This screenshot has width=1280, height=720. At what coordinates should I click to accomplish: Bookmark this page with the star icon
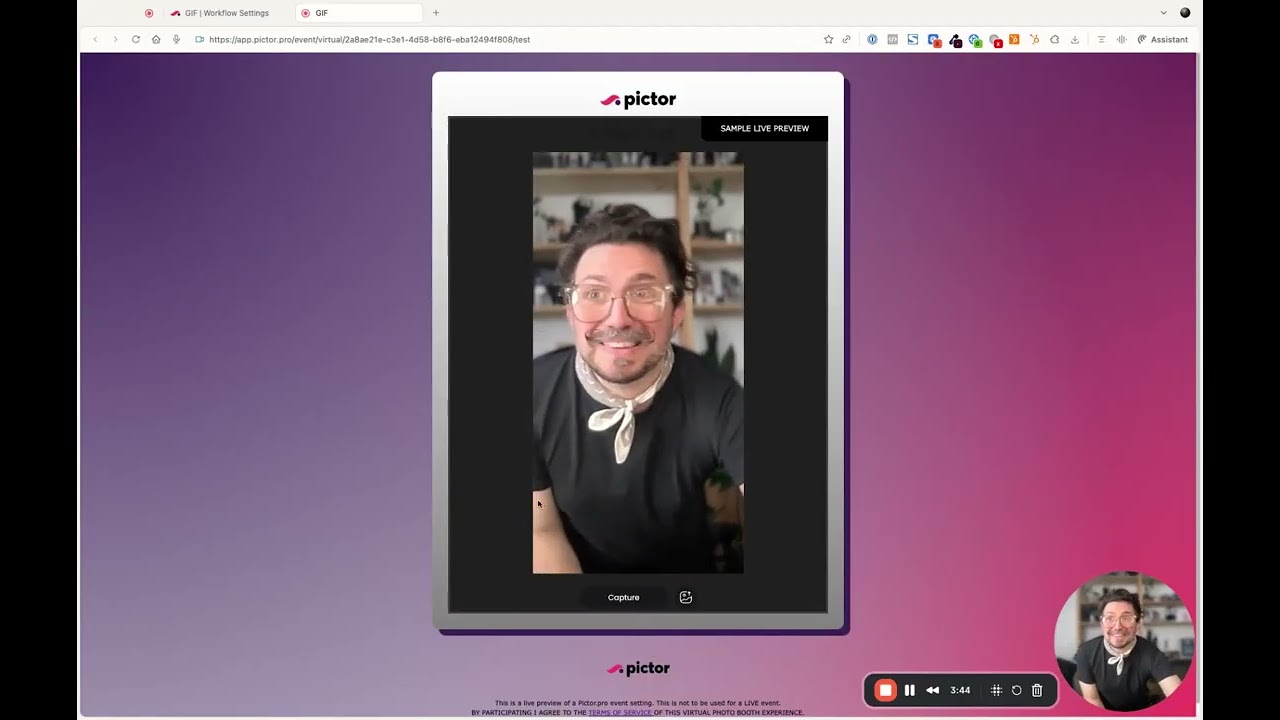click(828, 40)
